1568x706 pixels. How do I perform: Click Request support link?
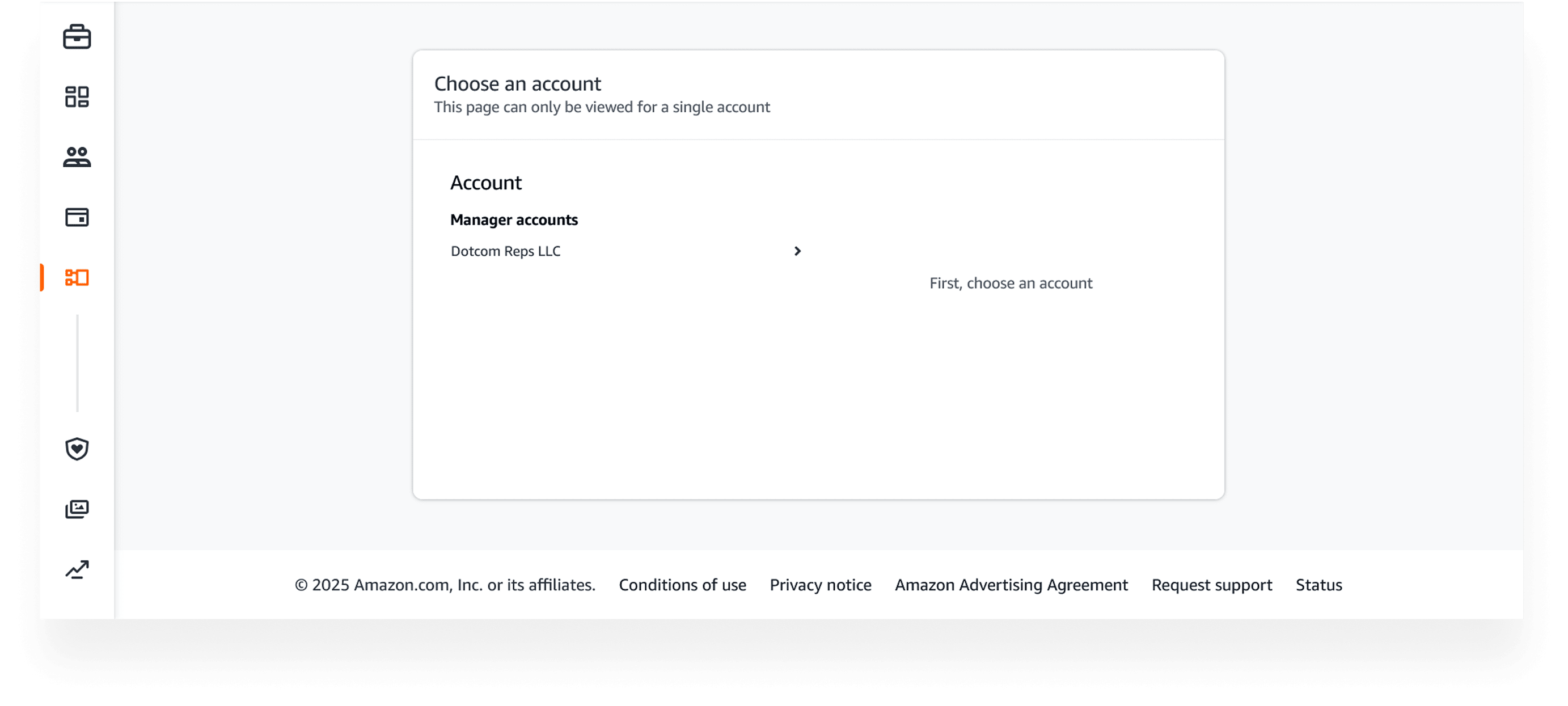coord(1211,585)
